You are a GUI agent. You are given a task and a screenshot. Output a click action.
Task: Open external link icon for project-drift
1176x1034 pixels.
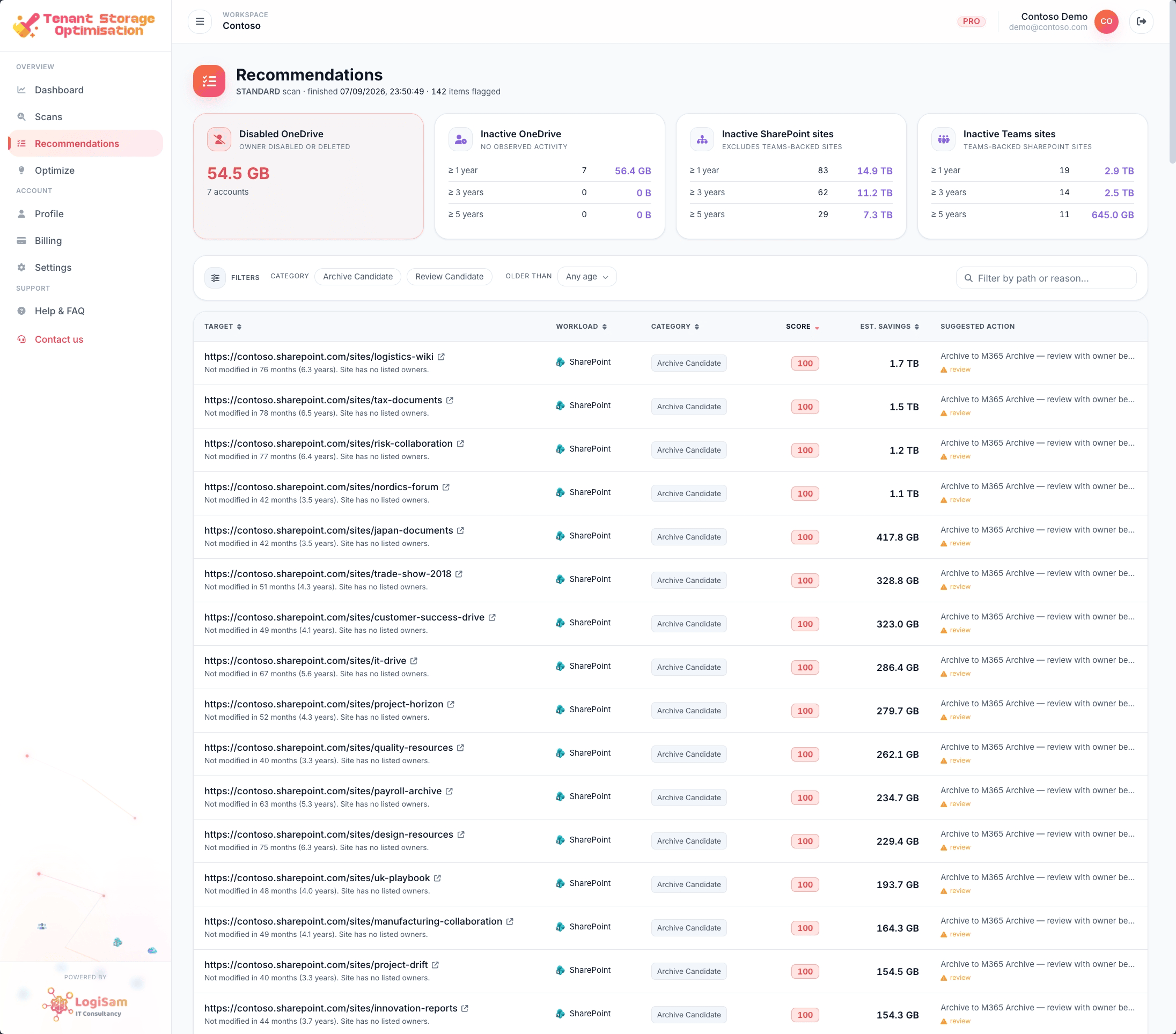click(436, 965)
